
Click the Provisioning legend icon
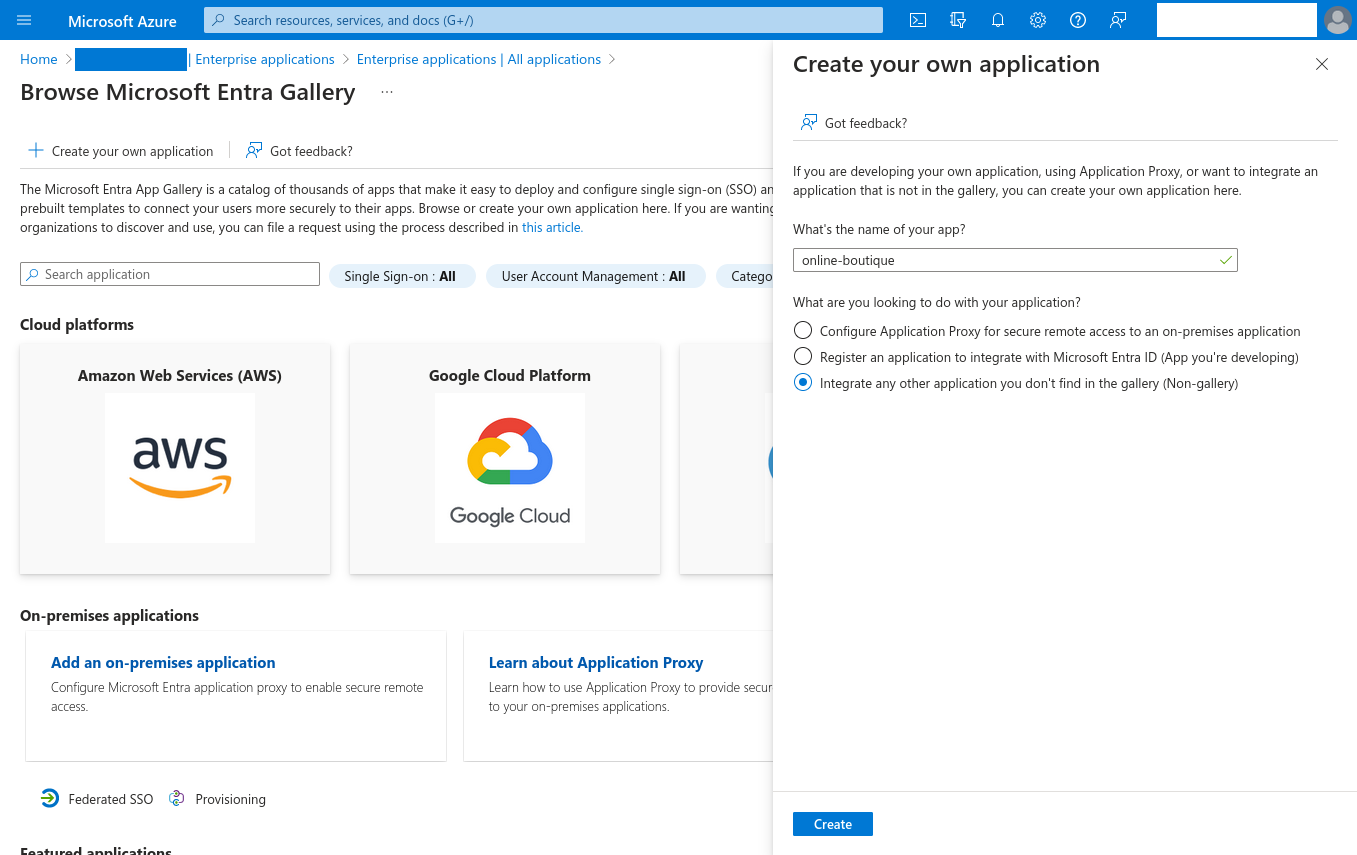click(176, 798)
